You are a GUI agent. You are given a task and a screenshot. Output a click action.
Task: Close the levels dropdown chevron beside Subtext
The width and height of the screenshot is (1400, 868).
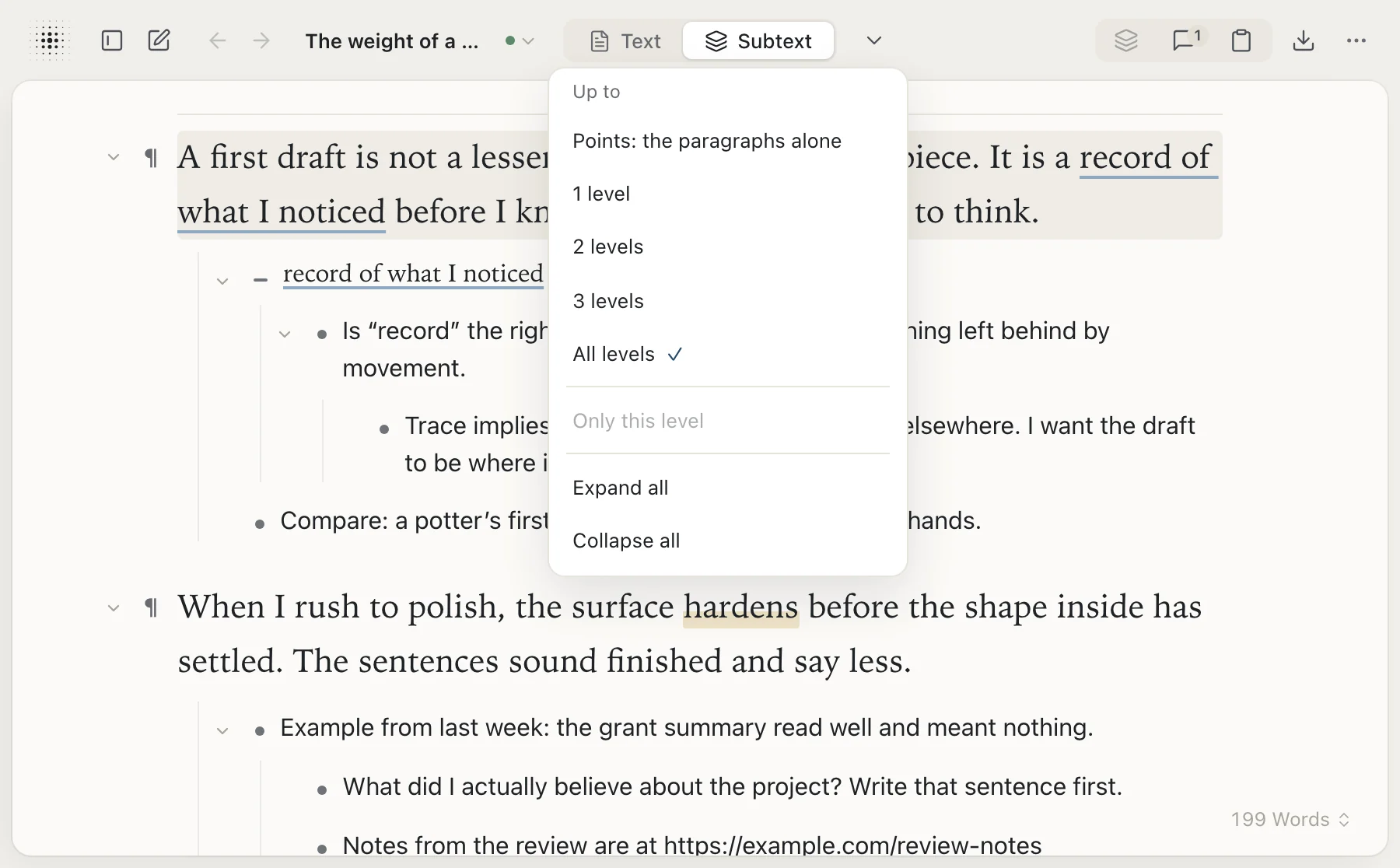pos(874,40)
